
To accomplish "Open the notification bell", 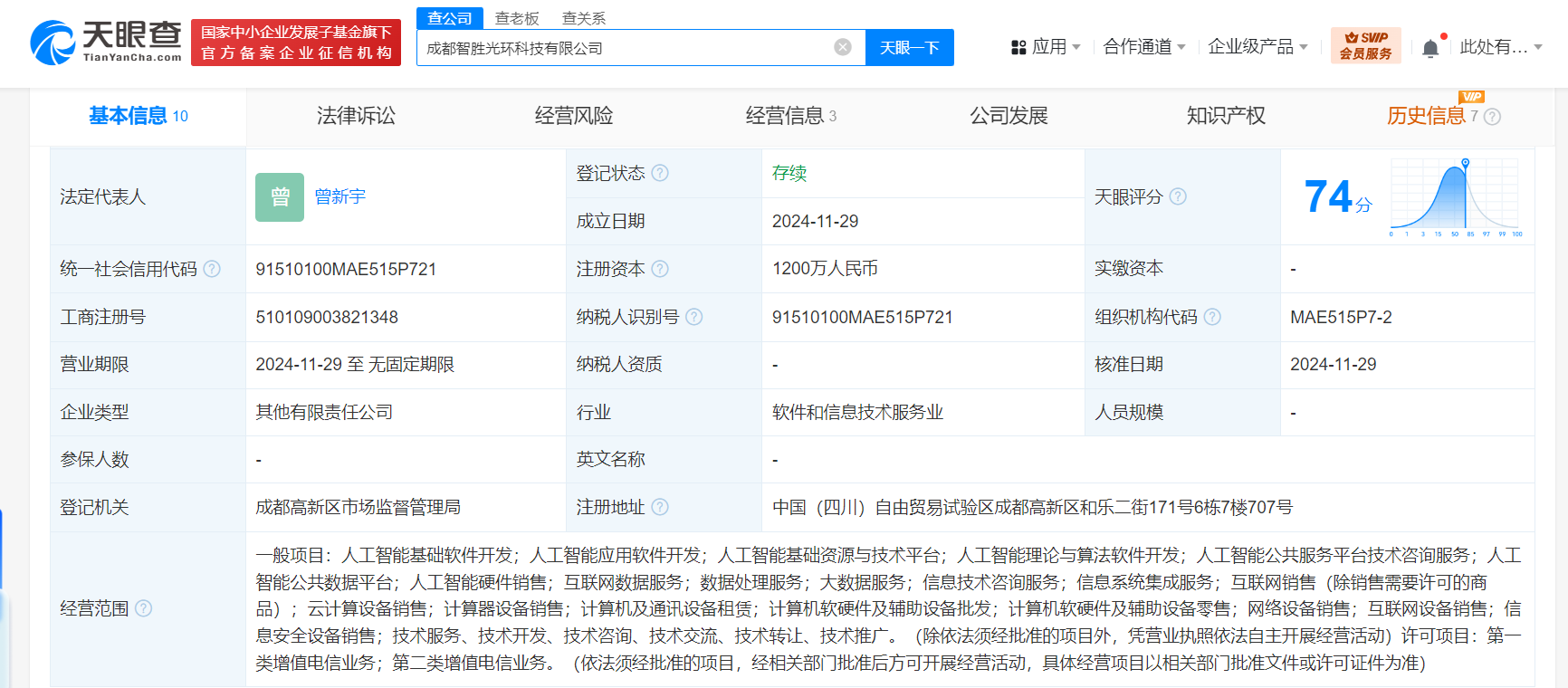I will click(x=1430, y=48).
